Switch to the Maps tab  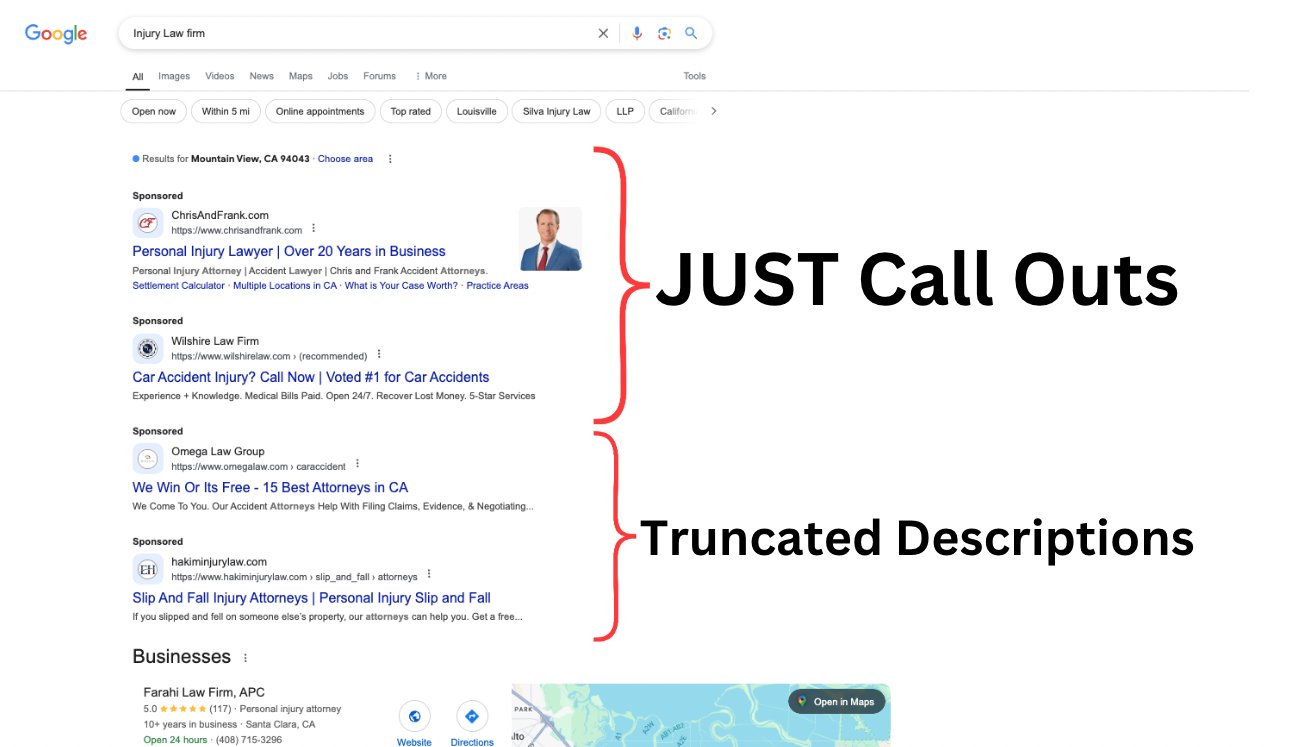(x=300, y=75)
